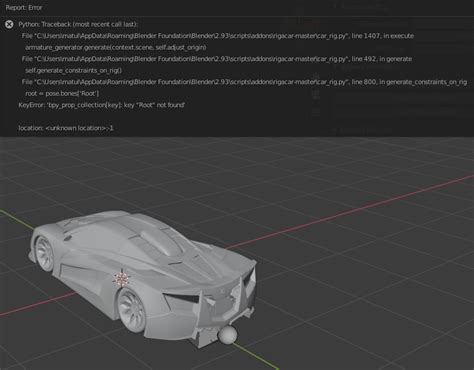
Task: Click the 'location: <unknown location>' line
Action: (x=66, y=128)
